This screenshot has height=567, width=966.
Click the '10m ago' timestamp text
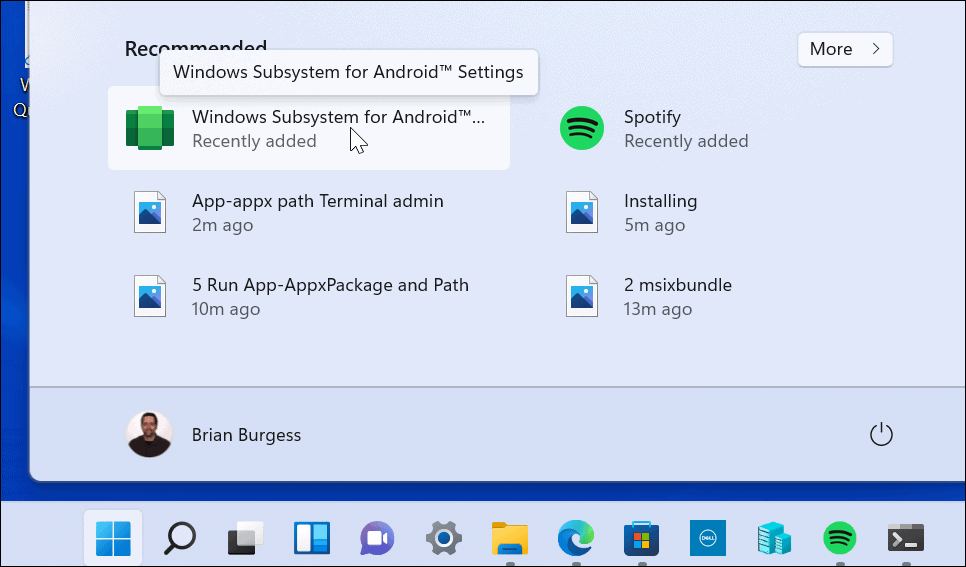[226, 309]
